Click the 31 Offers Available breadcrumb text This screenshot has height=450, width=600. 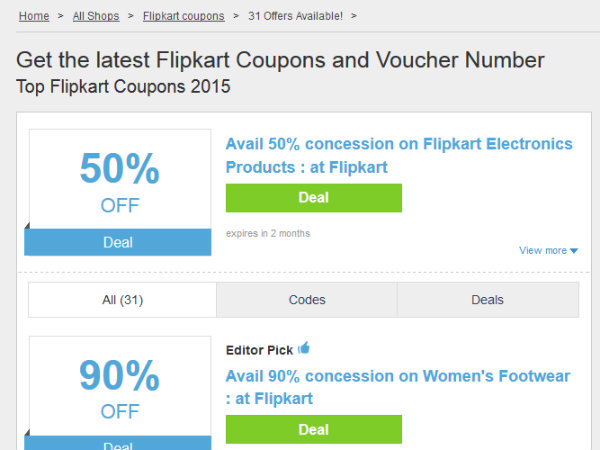(x=296, y=16)
